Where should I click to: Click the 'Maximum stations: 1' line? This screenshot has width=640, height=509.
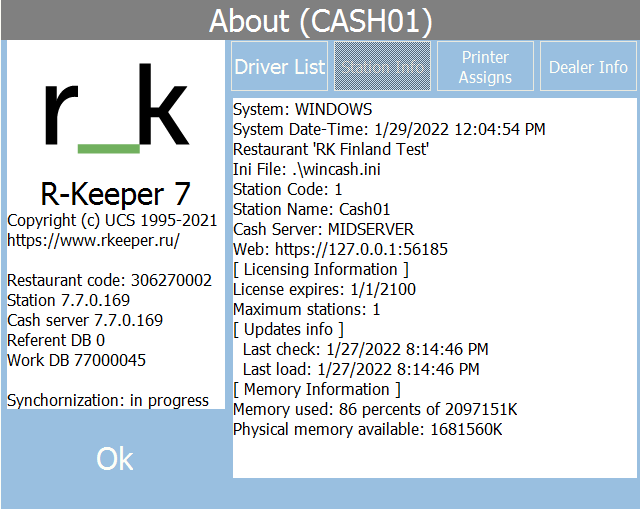[x=306, y=309]
